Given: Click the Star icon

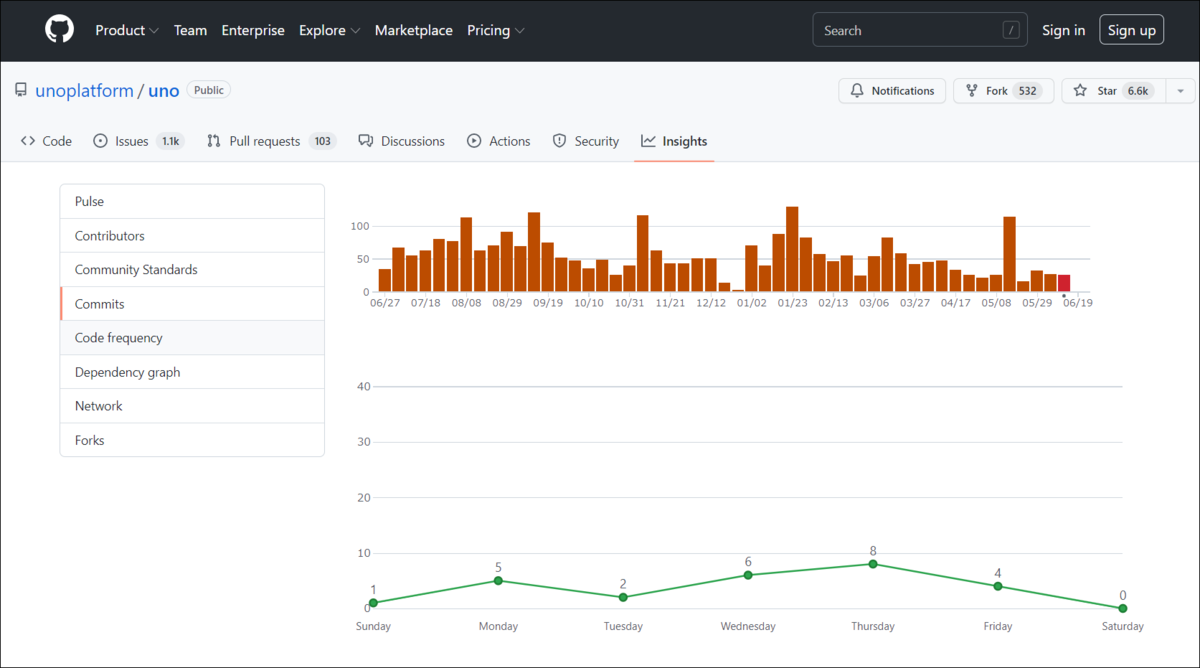Looking at the screenshot, I should point(1080,91).
